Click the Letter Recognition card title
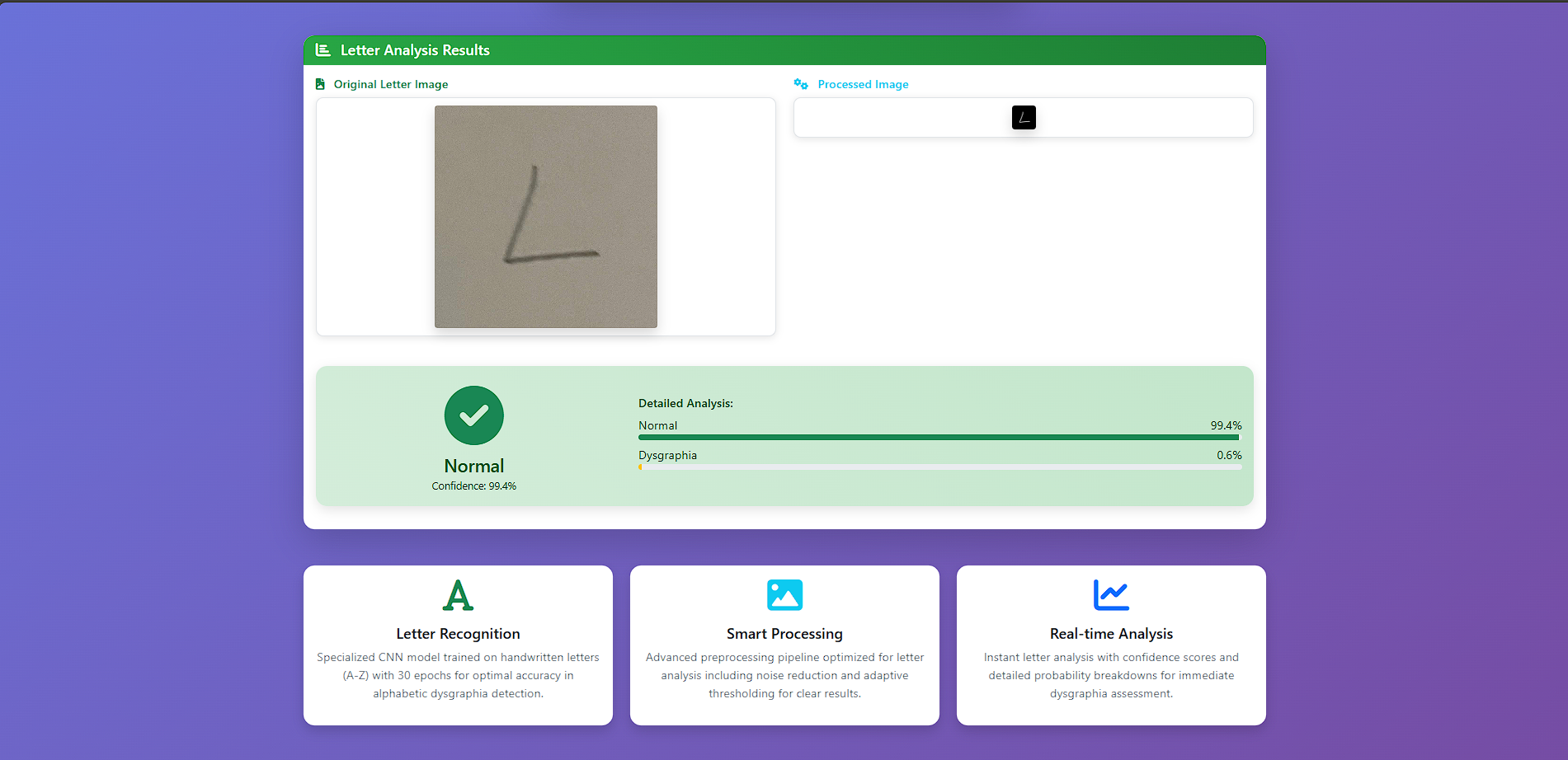 pos(458,634)
